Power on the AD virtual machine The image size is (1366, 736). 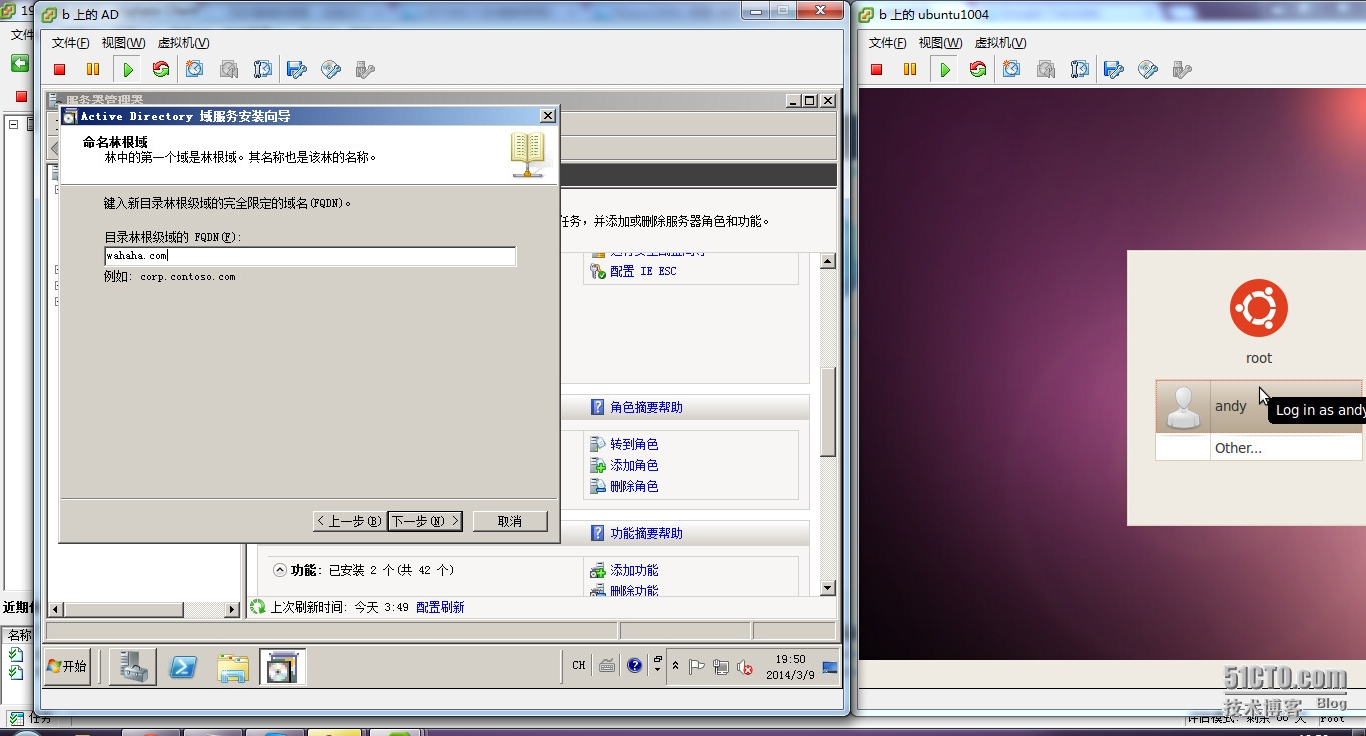[128, 69]
